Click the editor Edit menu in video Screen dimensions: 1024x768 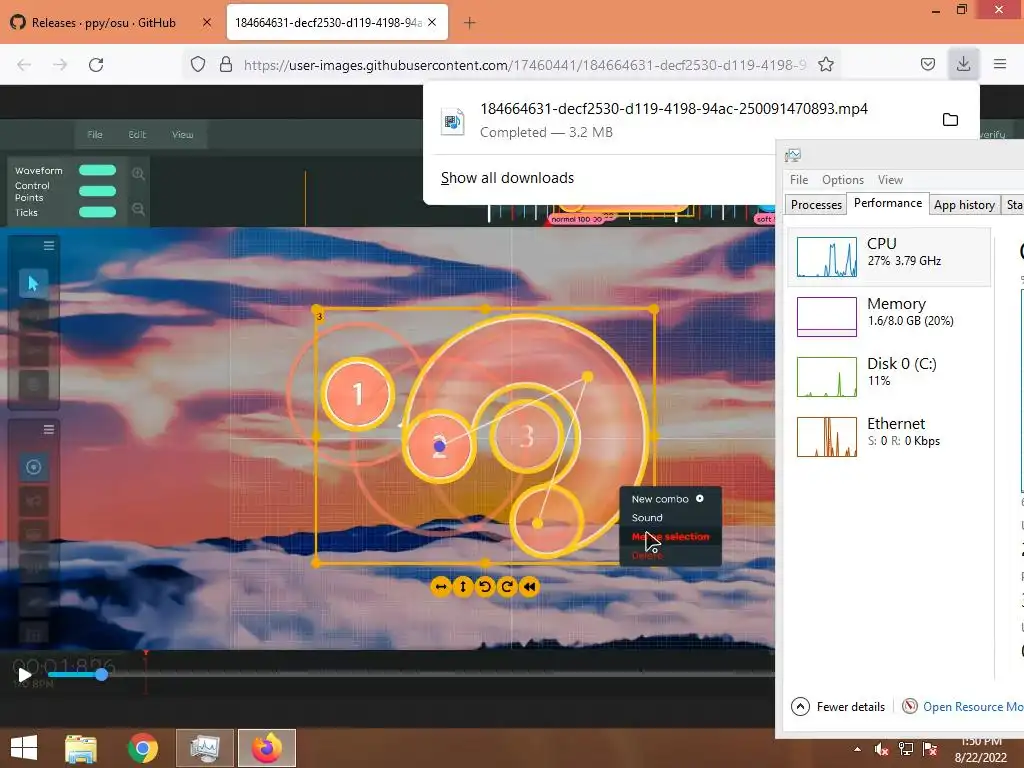click(137, 135)
